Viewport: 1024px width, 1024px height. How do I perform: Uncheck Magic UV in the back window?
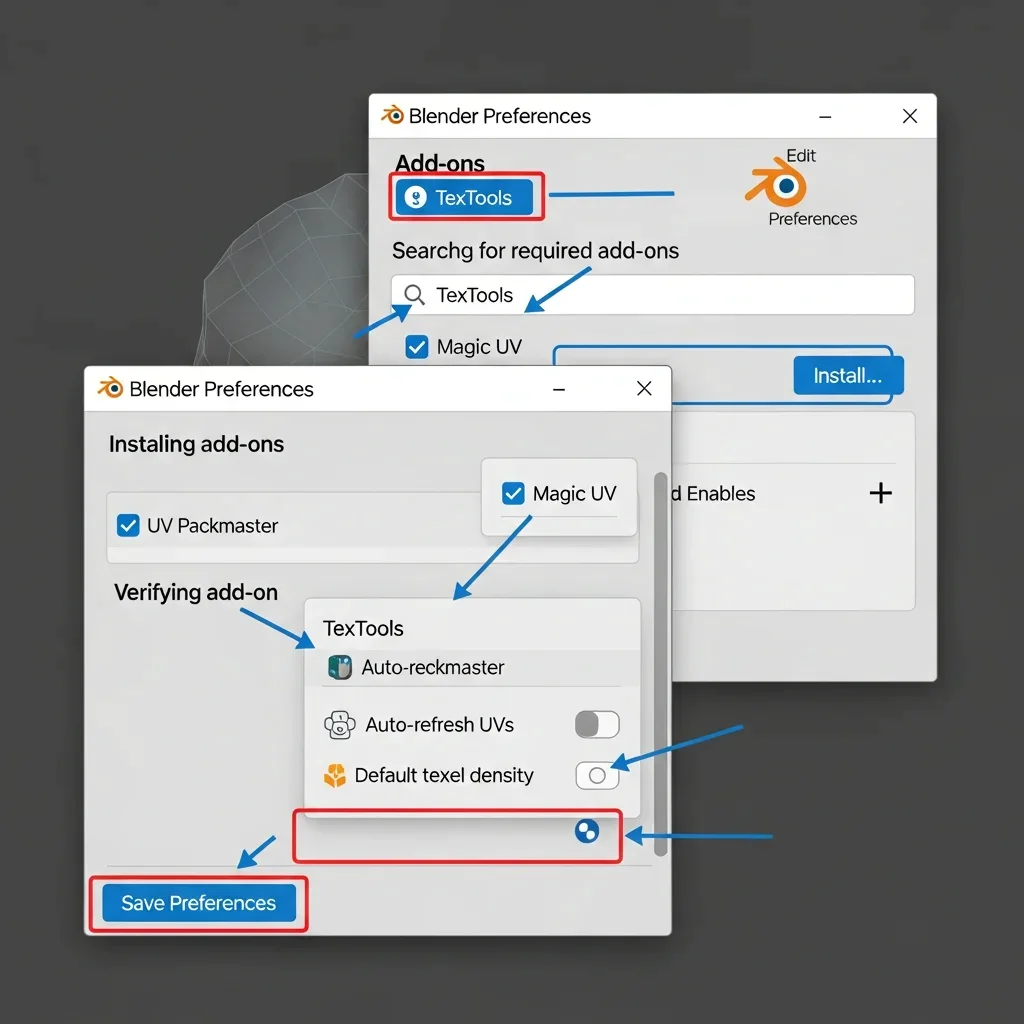tap(417, 347)
